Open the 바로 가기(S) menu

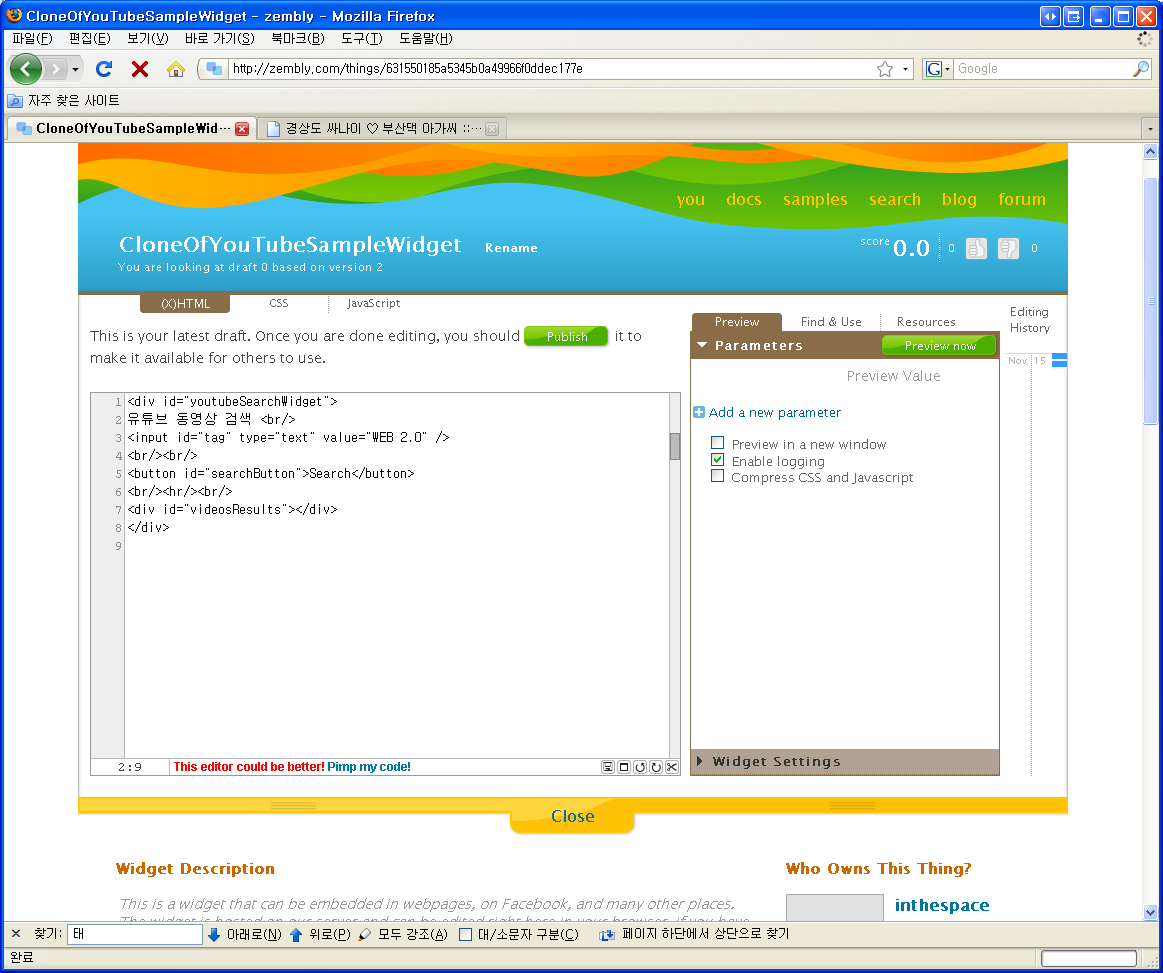220,39
